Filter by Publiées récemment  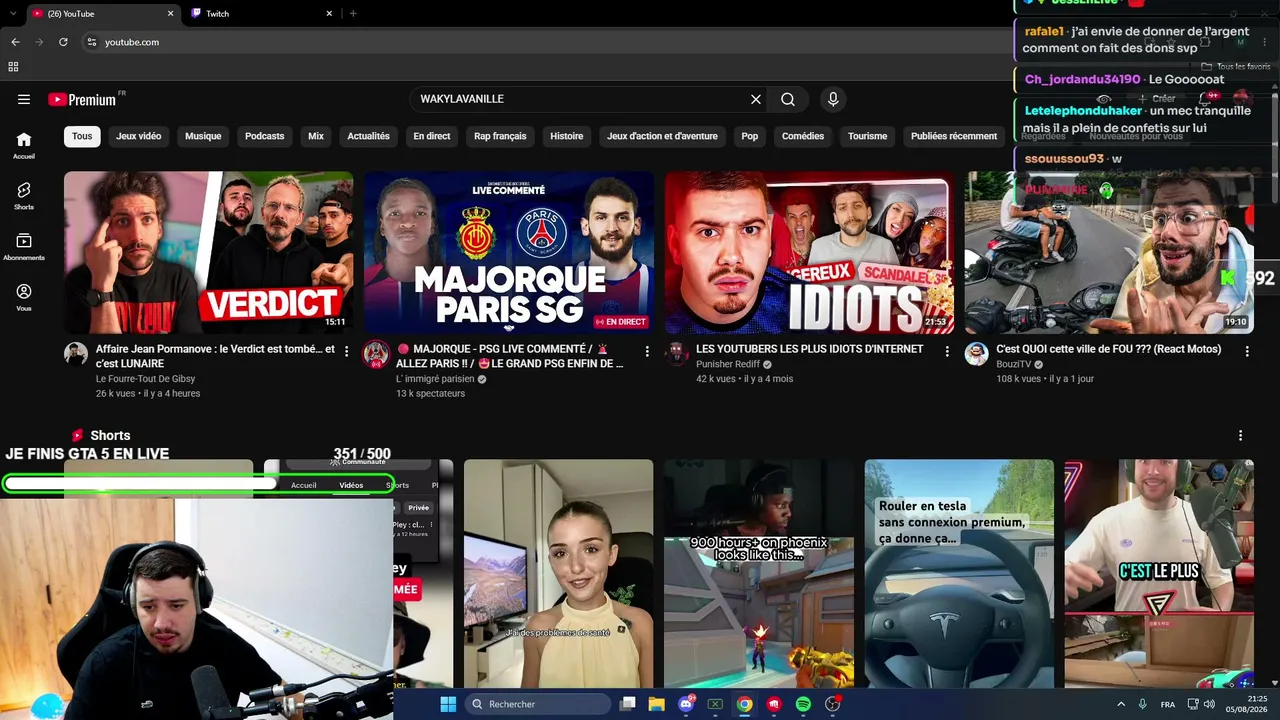click(954, 136)
